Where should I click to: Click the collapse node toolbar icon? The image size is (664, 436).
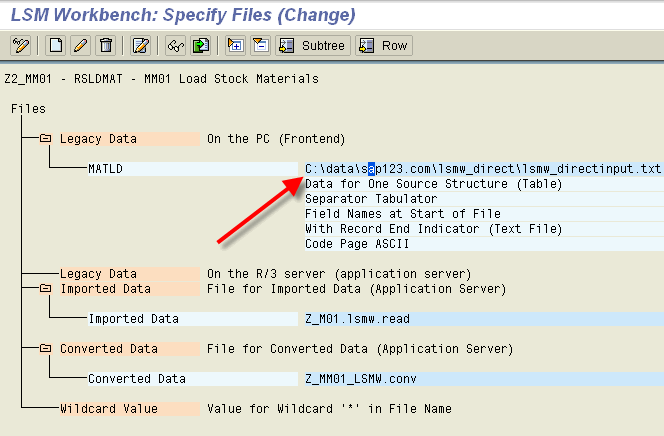click(x=260, y=45)
